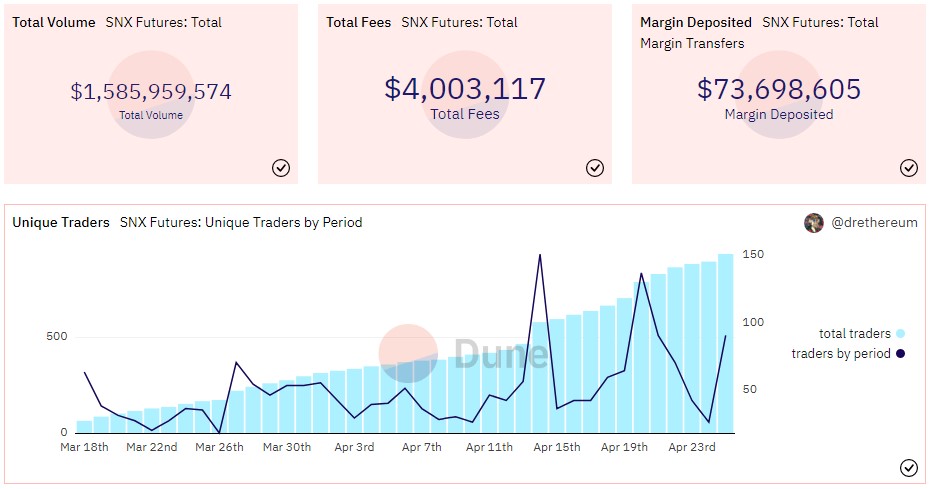Open the Unique Traders query title

pos(60,223)
